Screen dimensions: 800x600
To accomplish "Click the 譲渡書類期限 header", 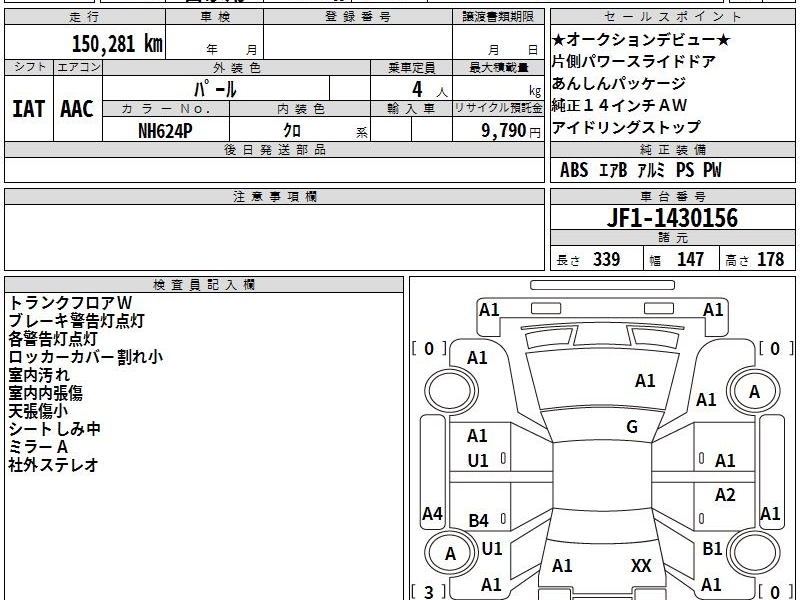I will 498,17.
